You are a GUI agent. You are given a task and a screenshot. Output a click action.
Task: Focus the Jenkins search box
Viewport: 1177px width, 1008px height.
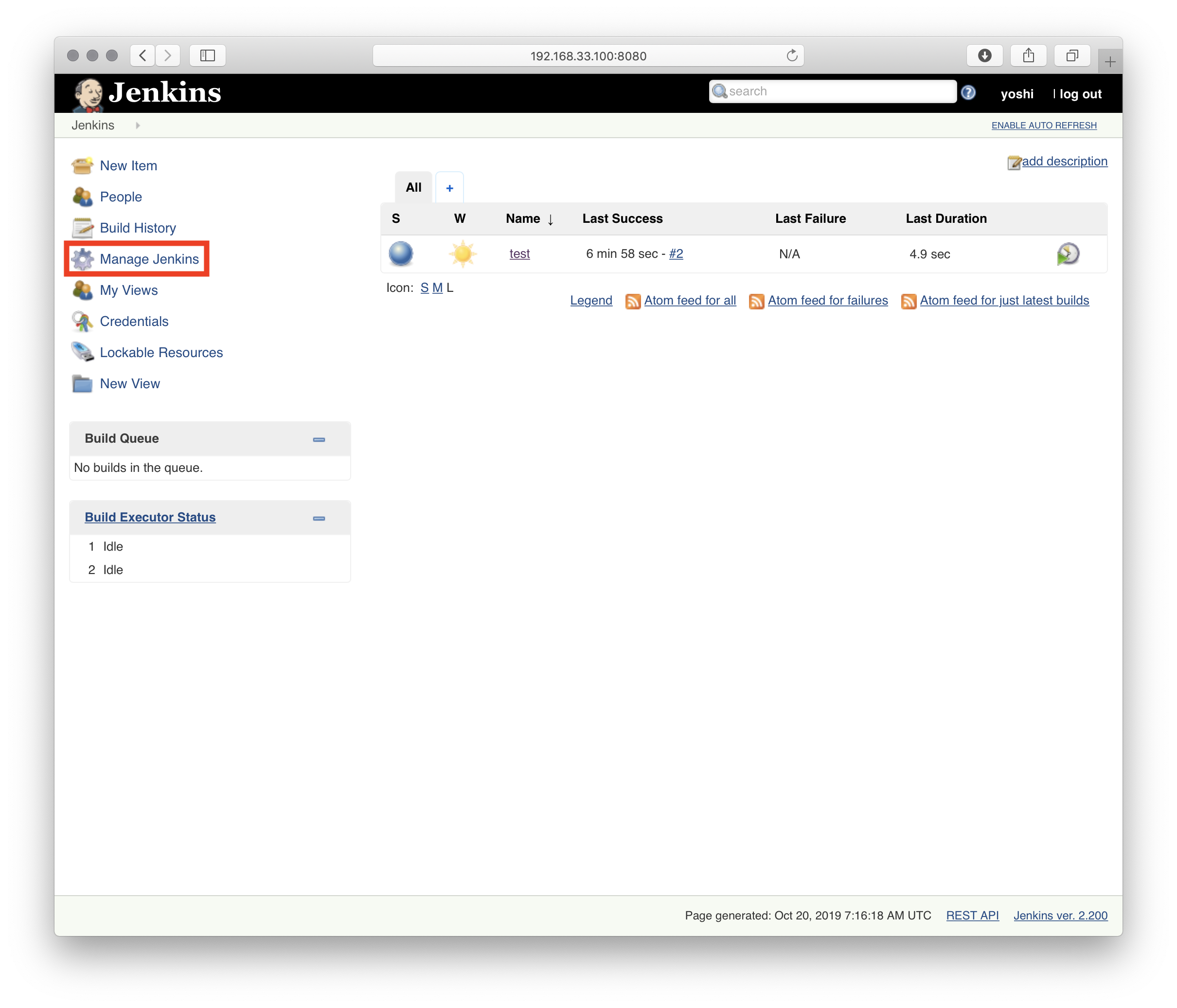pos(833,91)
